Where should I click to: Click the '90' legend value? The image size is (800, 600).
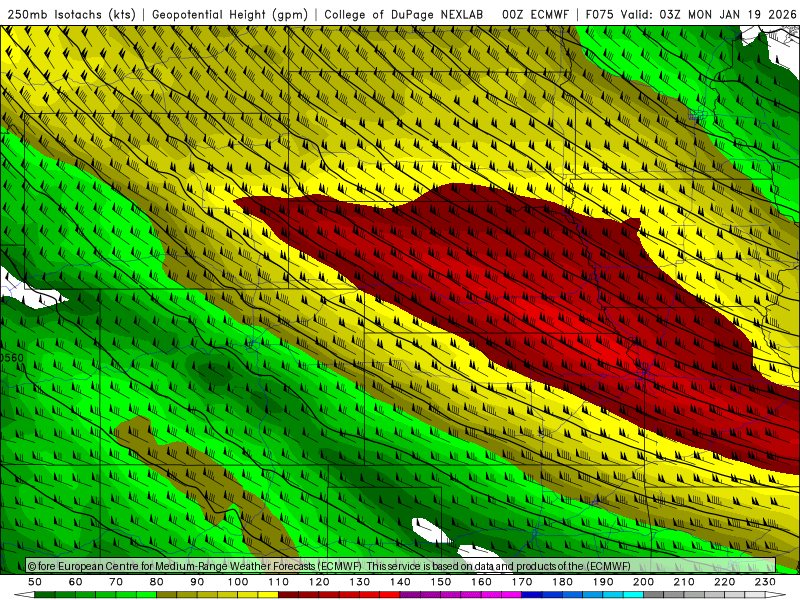pyautogui.click(x=197, y=582)
